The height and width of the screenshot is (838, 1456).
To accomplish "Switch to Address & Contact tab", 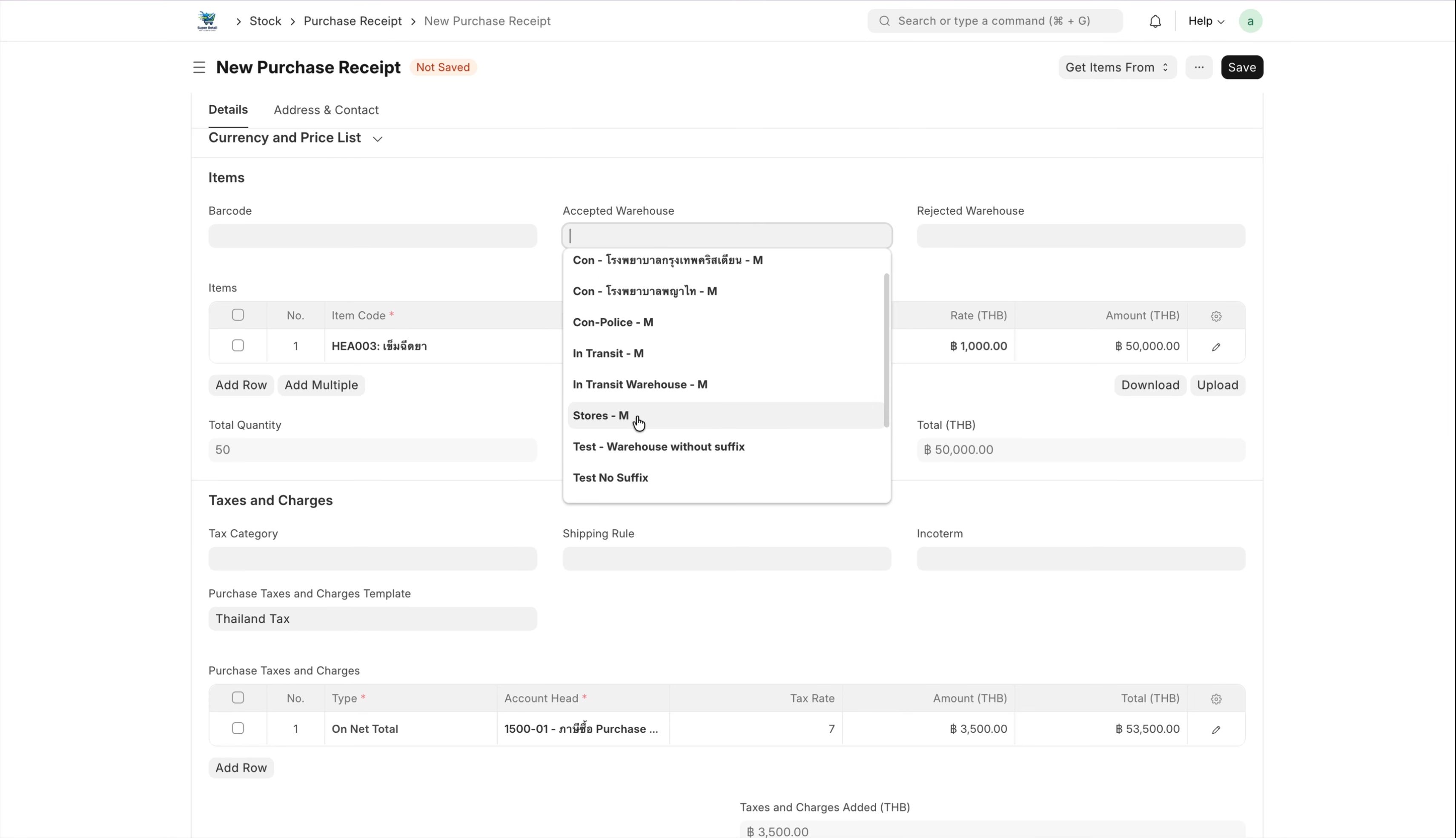I will coord(326,110).
